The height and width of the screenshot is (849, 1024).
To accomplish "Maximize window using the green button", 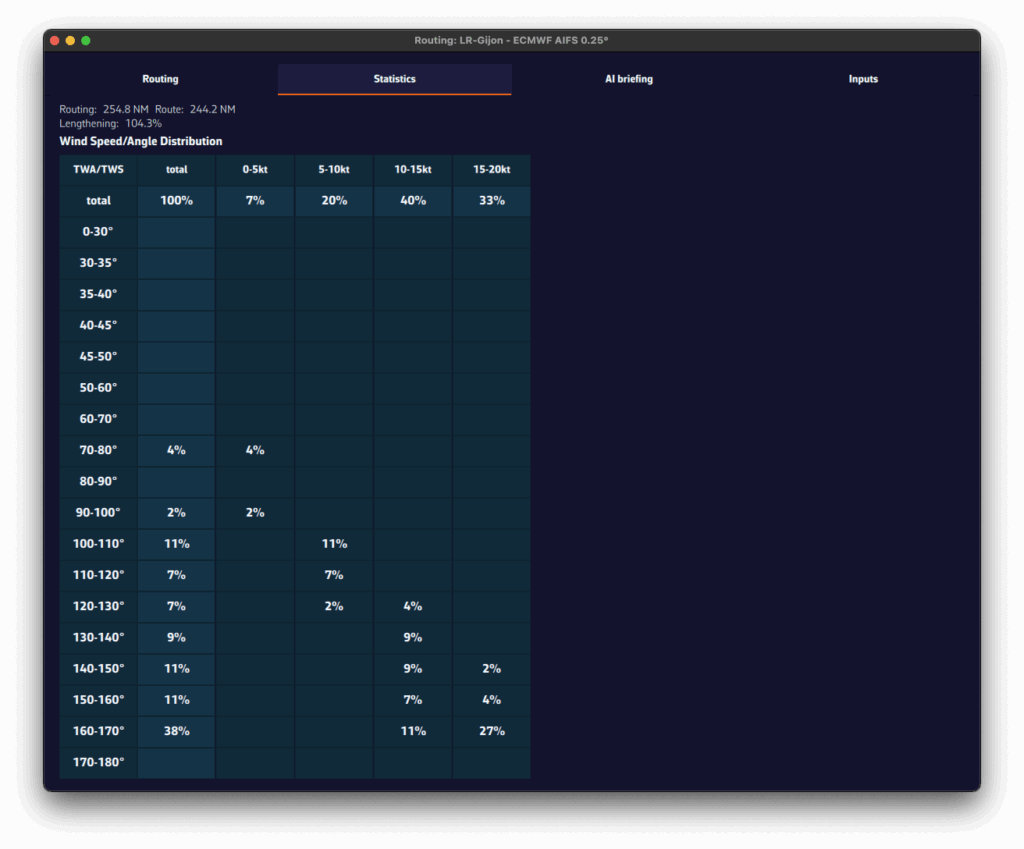I will tap(86, 41).
